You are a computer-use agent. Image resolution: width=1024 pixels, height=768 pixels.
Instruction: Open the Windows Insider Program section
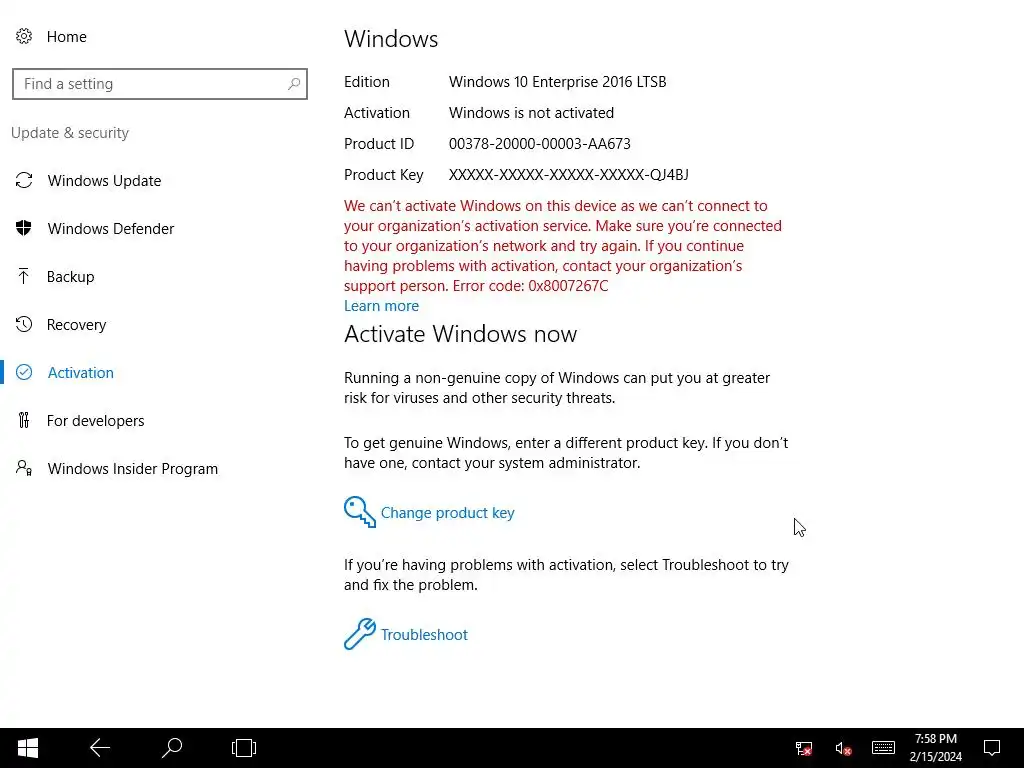pyautogui.click(x=133, y=468)
